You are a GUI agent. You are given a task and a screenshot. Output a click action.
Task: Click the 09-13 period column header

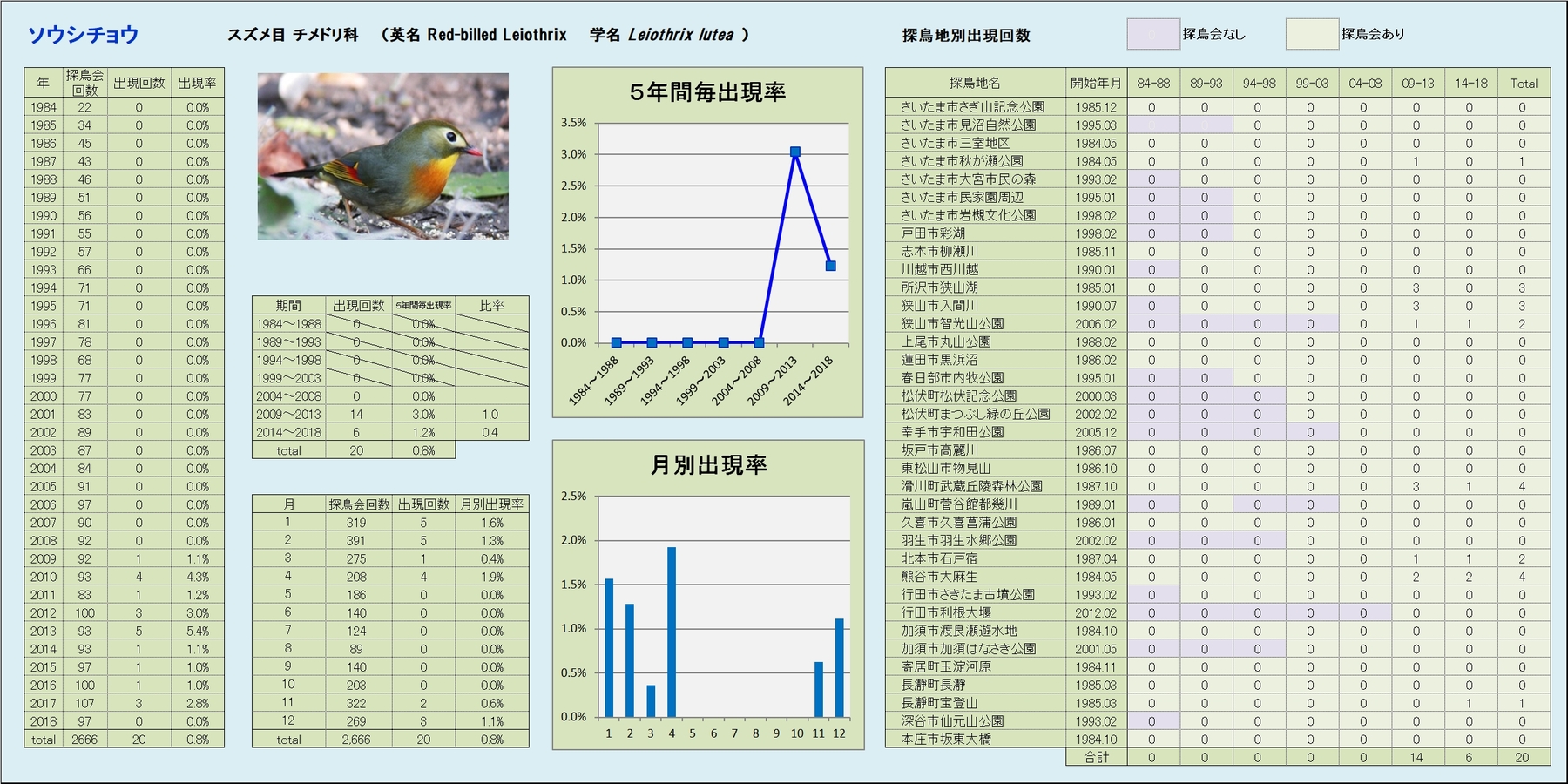pyautogui.click(x=1417, y=84)
